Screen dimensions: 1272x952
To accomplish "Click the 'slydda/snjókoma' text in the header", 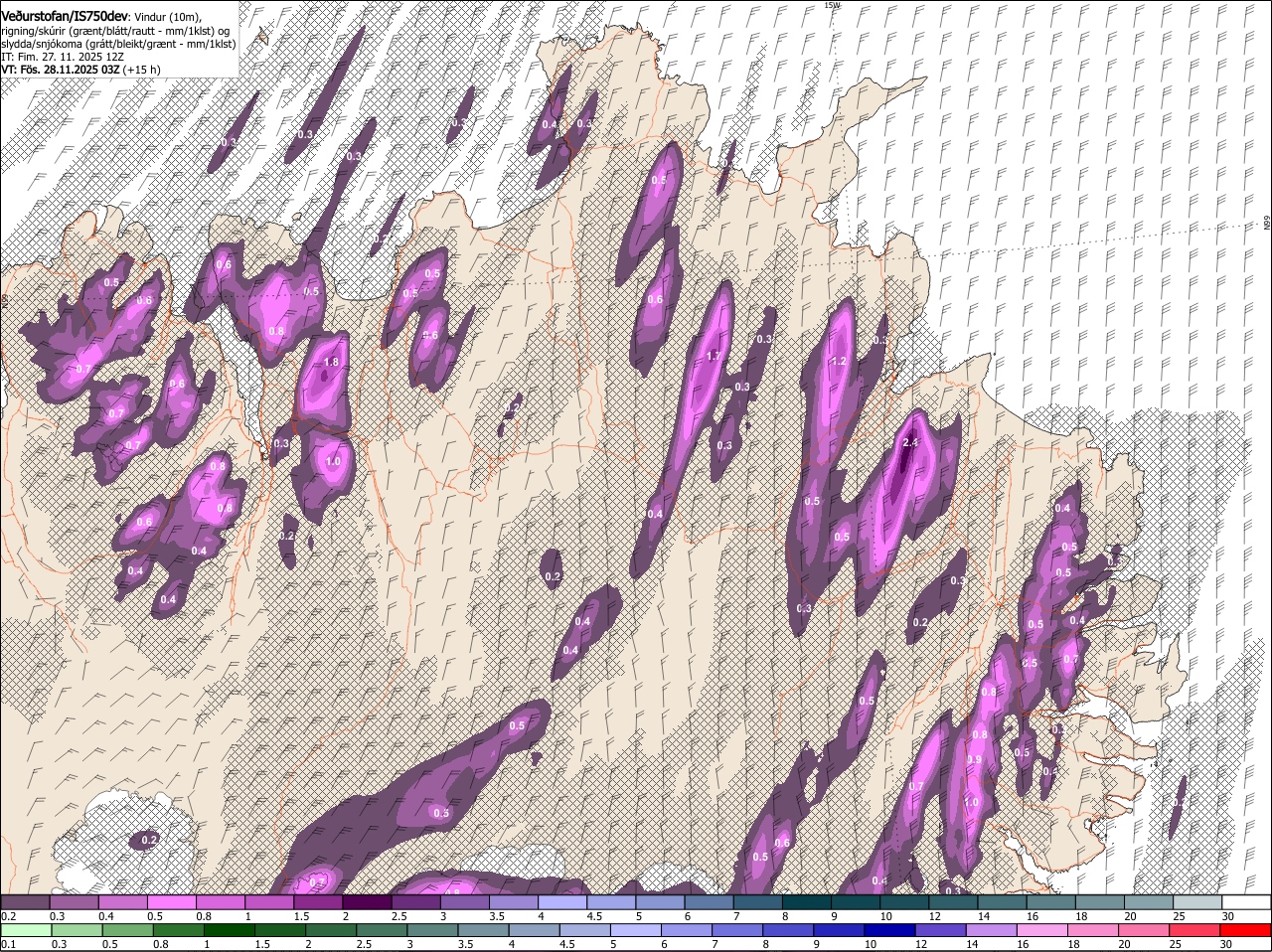I will click(x=43, y=44).
